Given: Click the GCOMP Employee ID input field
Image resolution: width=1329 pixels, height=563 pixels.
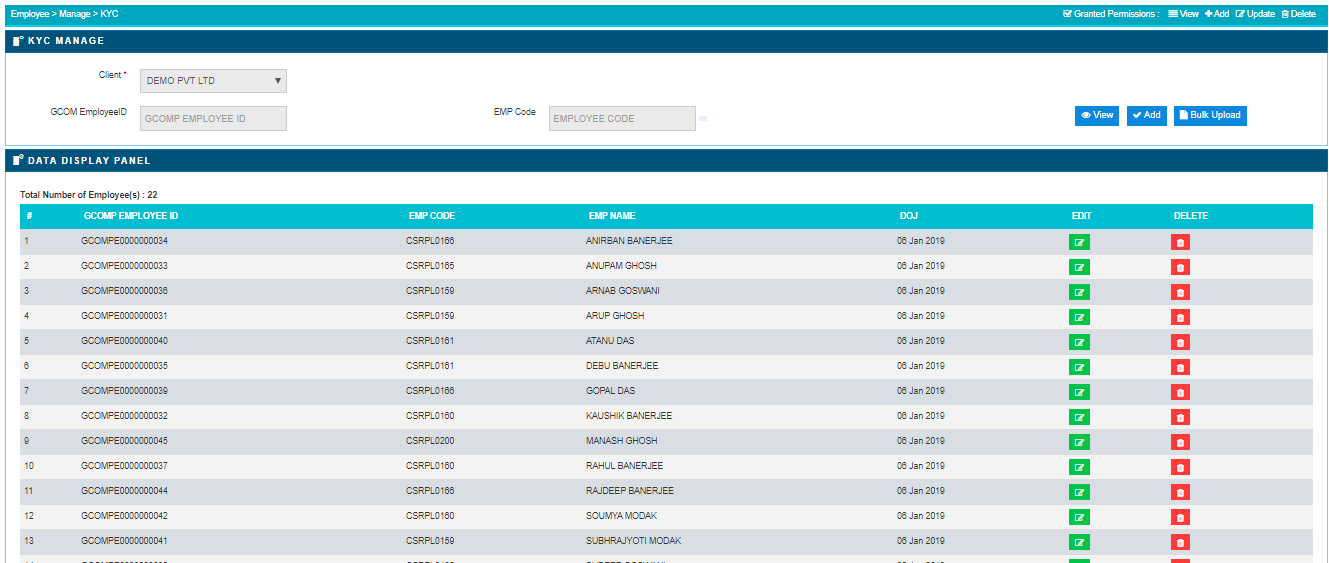Looking at the screenshot, I should pyautogui.click(x=213, y=119).
